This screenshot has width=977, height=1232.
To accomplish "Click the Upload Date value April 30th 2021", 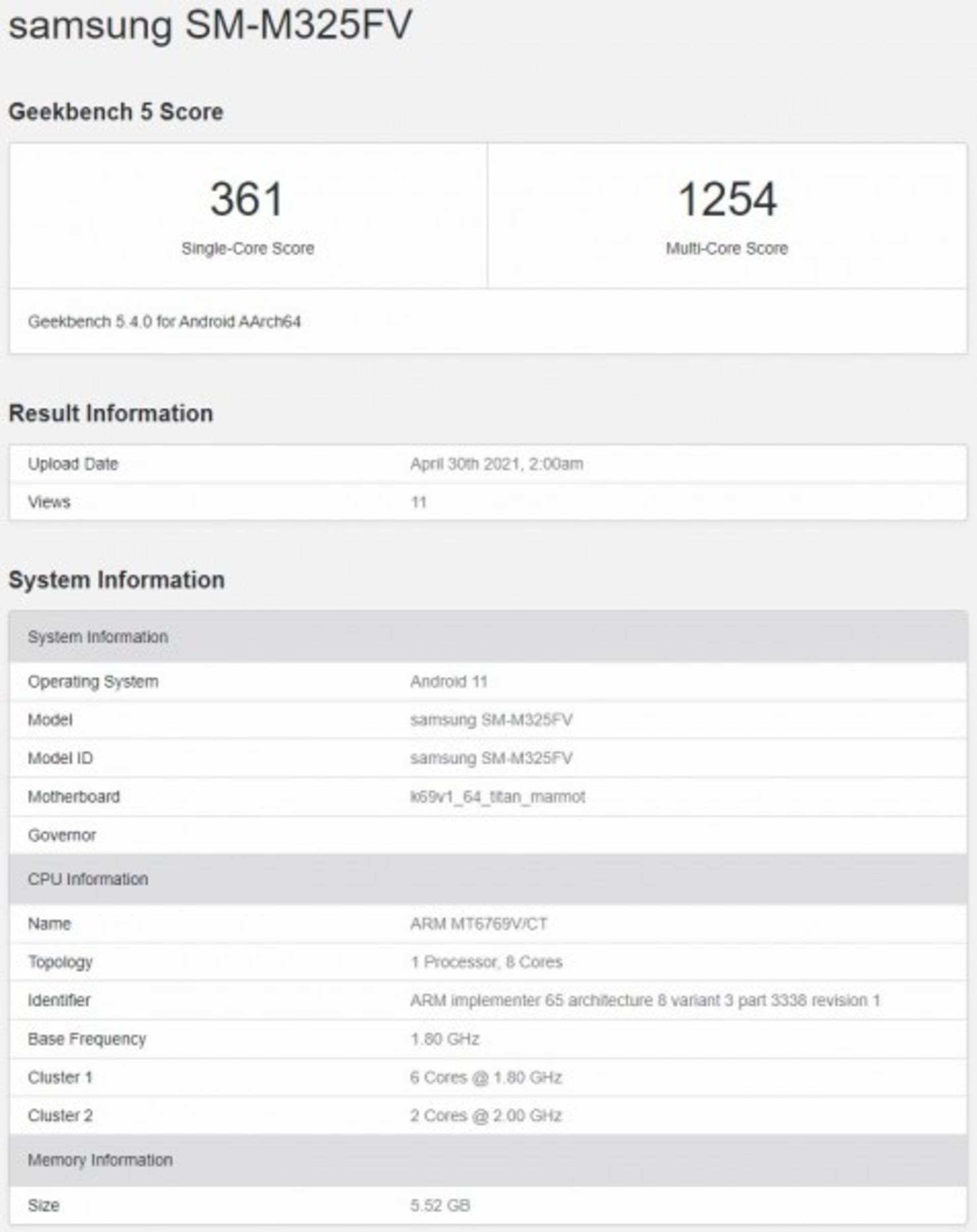I will pyautogui.click(x=496, y=463).
